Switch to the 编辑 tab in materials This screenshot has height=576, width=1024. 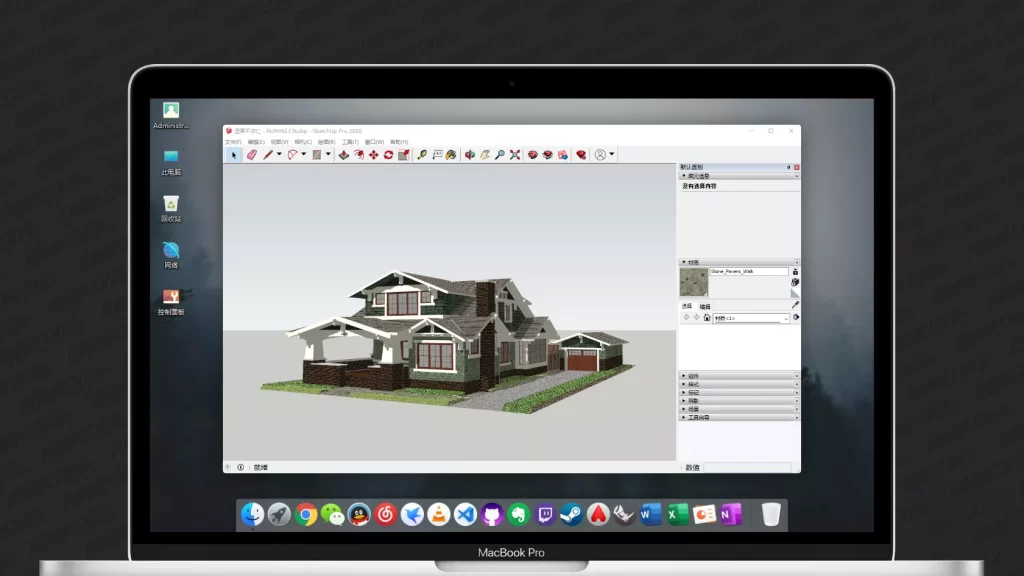[705, 306]
